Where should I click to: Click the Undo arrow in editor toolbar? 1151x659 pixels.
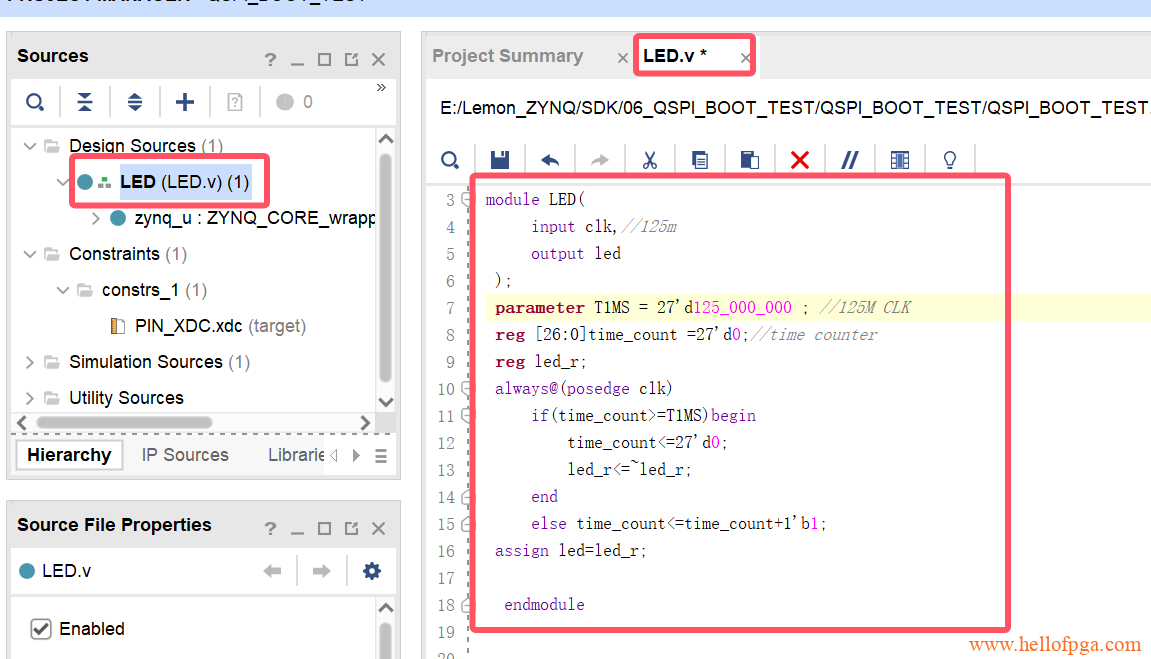click(550, 160)
